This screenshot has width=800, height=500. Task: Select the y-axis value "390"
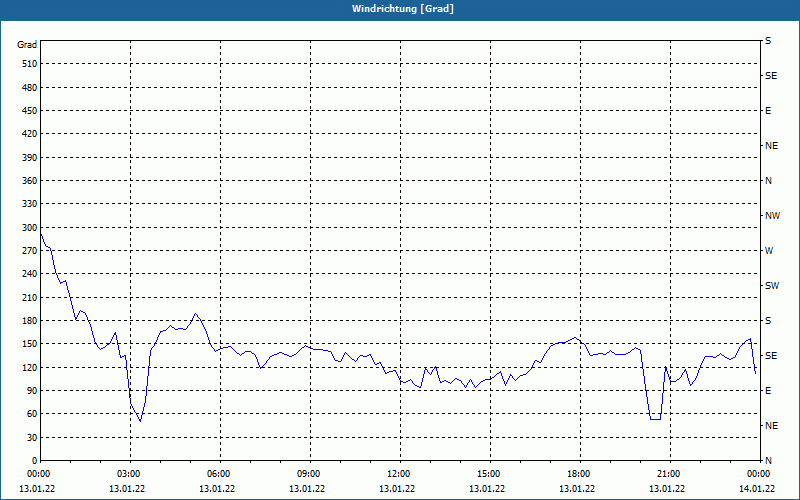[30, 158]
